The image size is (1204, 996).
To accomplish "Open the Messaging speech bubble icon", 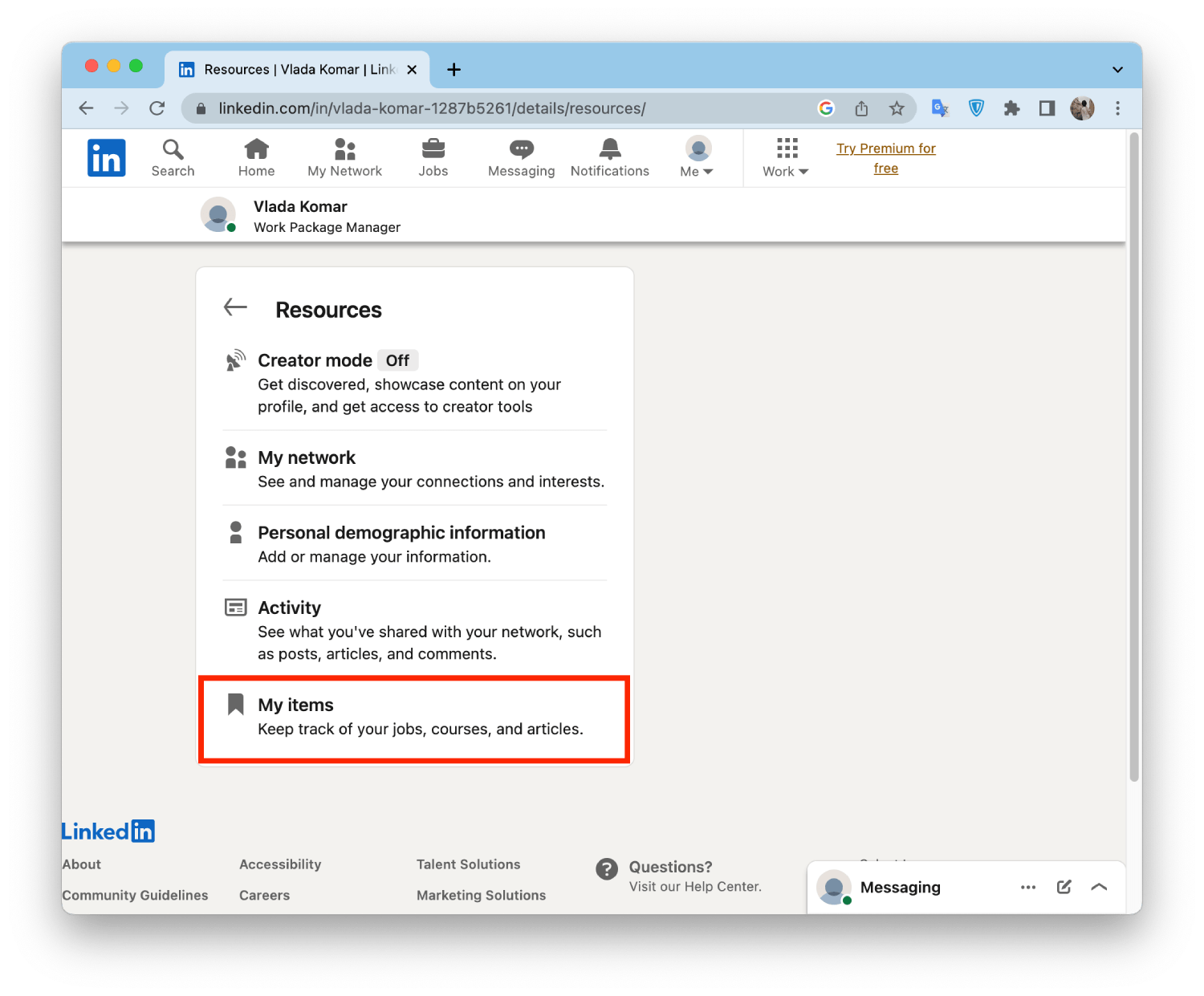I will point(520,157).
